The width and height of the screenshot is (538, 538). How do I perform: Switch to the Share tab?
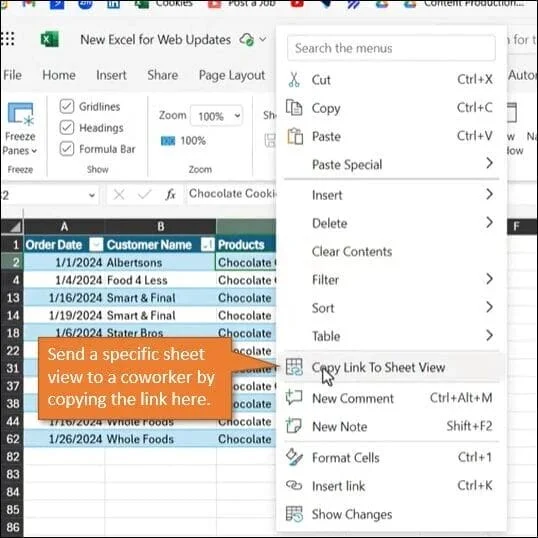(163, 75)
